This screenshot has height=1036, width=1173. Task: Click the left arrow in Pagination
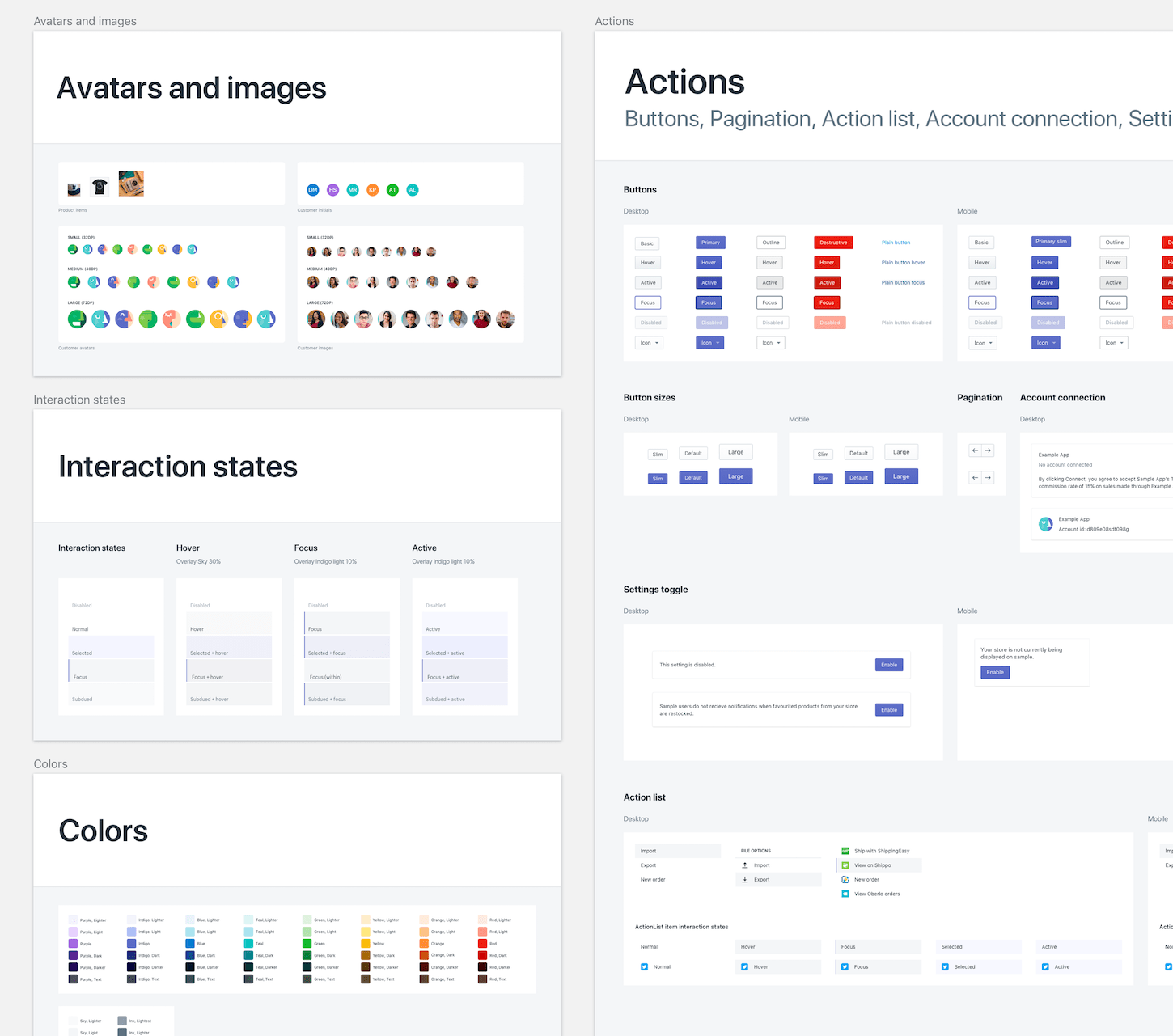975,450
